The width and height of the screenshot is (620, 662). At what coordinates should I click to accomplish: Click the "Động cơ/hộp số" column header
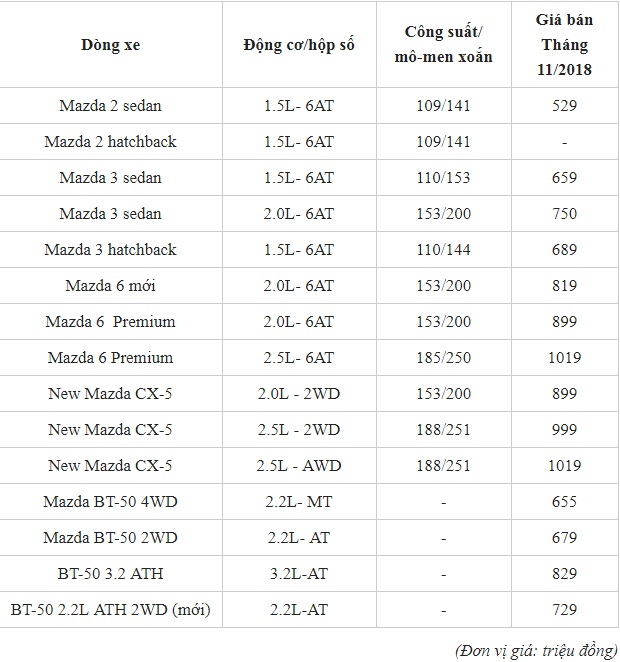tap(298, 45)
